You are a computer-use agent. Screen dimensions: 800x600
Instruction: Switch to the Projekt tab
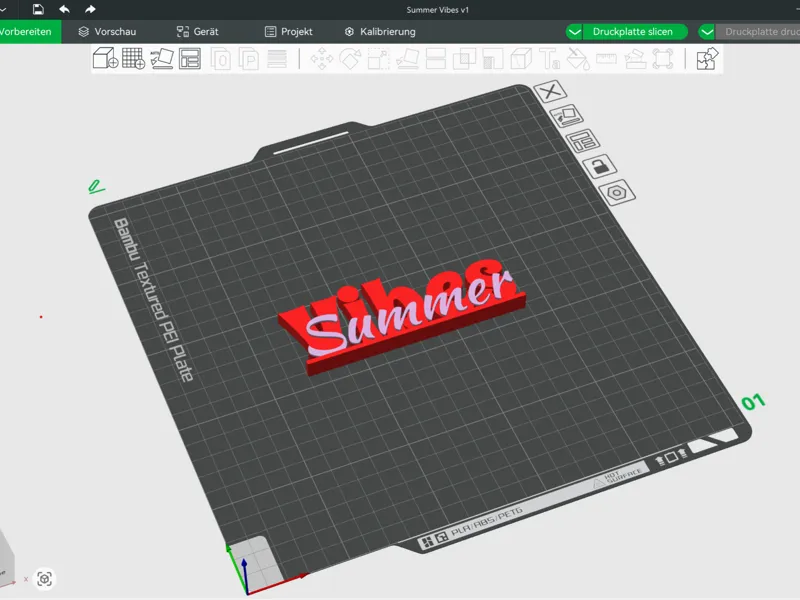289,32
